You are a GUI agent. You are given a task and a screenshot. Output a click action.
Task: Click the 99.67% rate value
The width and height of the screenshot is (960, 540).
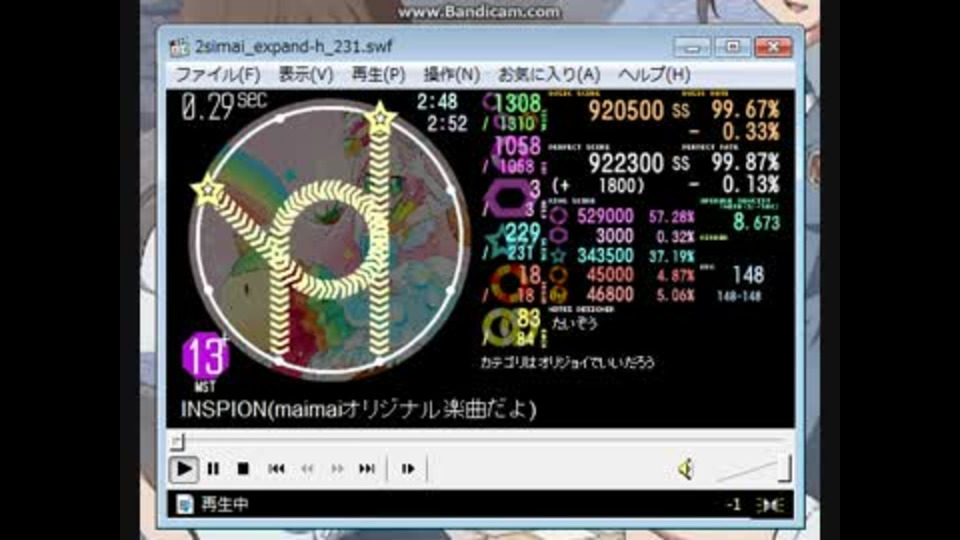point(745,110)
